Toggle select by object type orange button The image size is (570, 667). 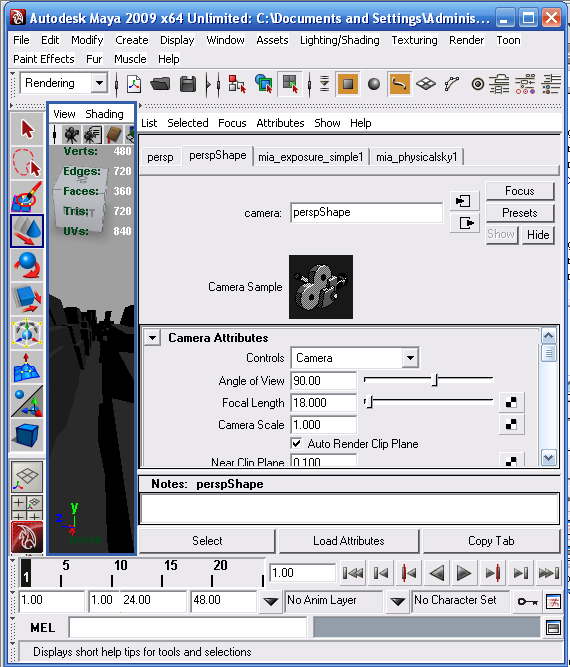point(348,84)
